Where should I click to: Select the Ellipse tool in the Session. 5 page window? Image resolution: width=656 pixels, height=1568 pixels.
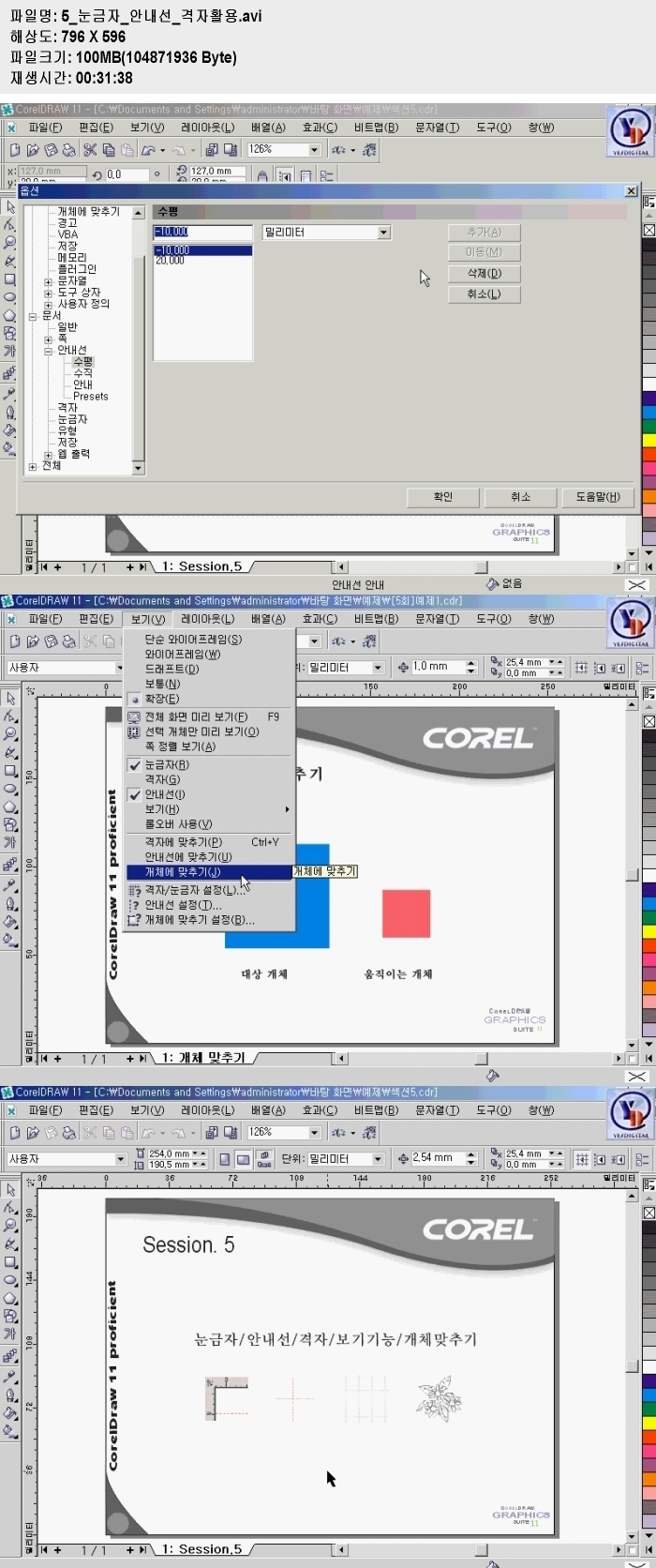tap(10, 1280)
